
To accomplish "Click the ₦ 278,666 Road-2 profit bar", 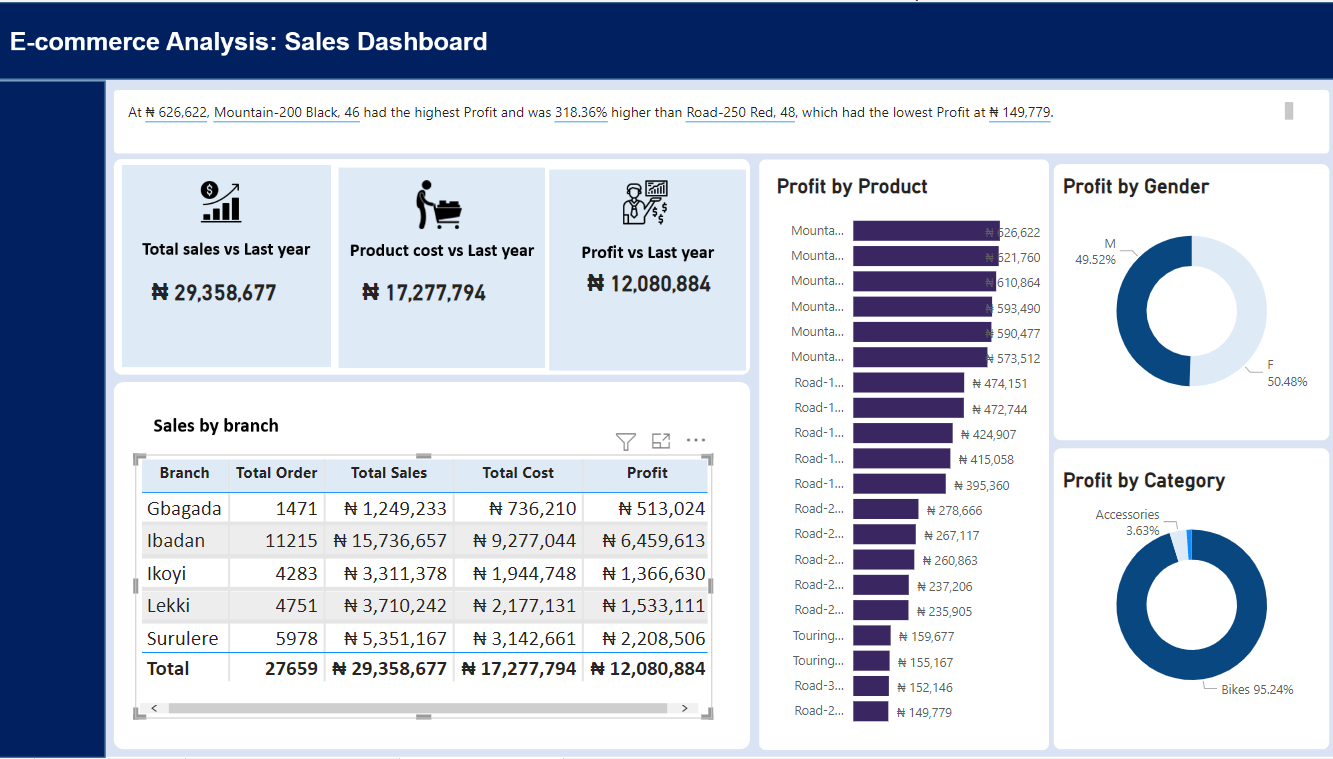I will click(x=886, y=509).
